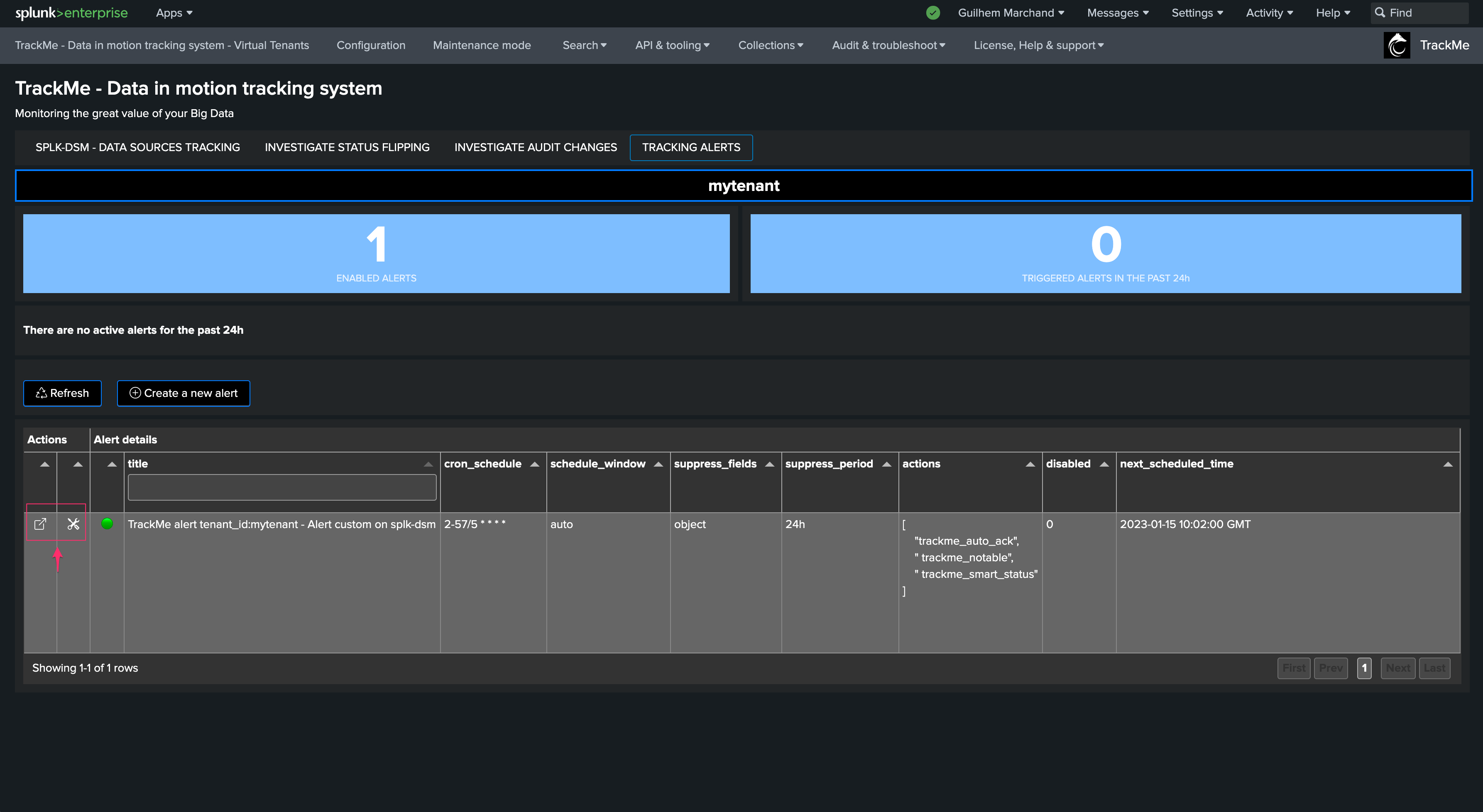Expand the Search menu
The height and width of the screenshot is (812, 1483).
pos(584,45)
